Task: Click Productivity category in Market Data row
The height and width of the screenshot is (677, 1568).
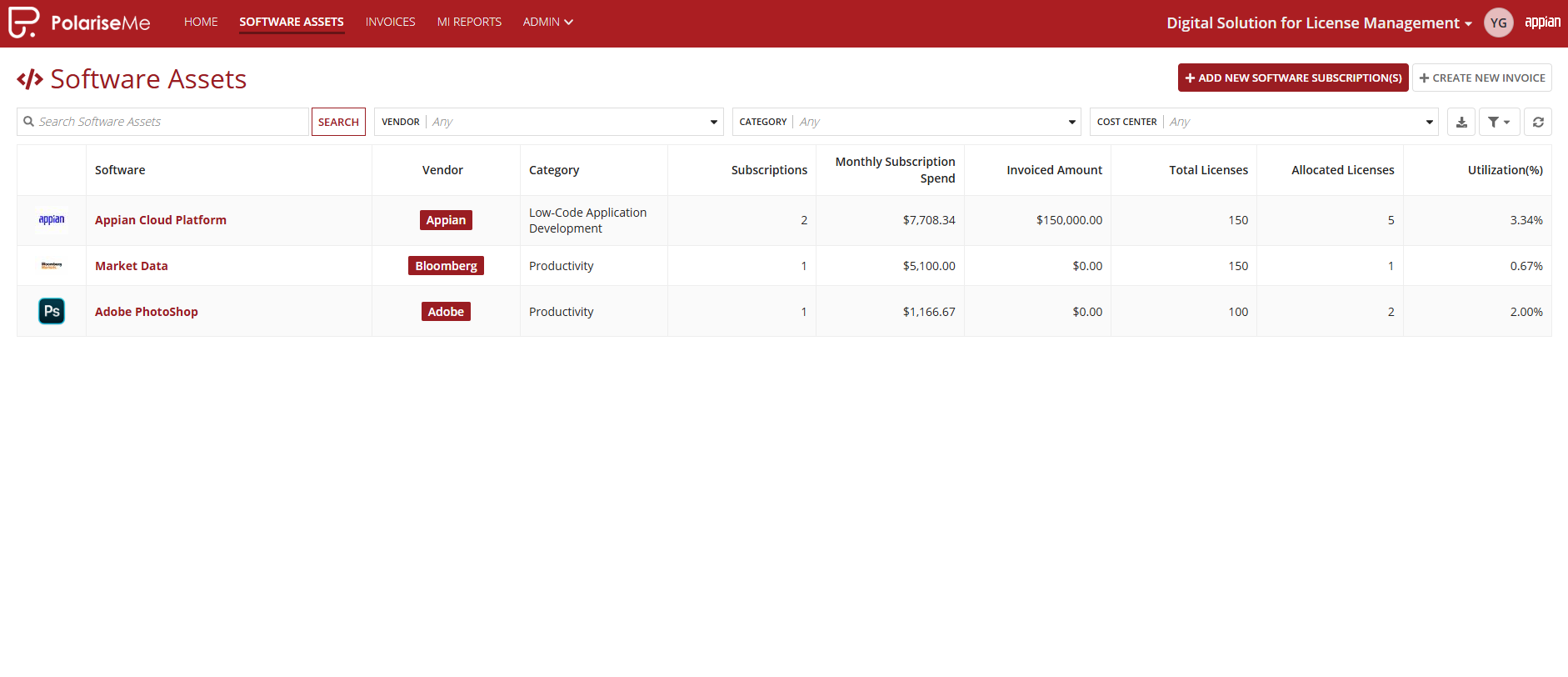Action: (x=562, y=266)
